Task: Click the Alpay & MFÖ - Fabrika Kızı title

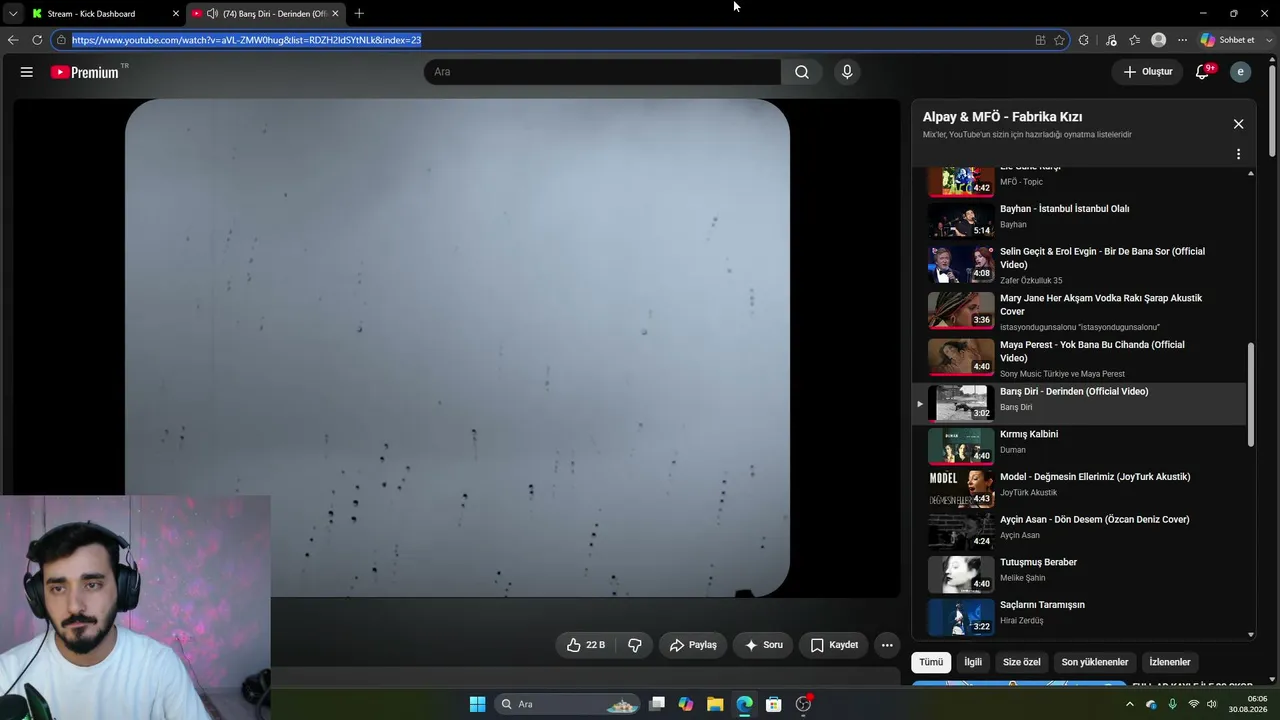Action: 1002,117
